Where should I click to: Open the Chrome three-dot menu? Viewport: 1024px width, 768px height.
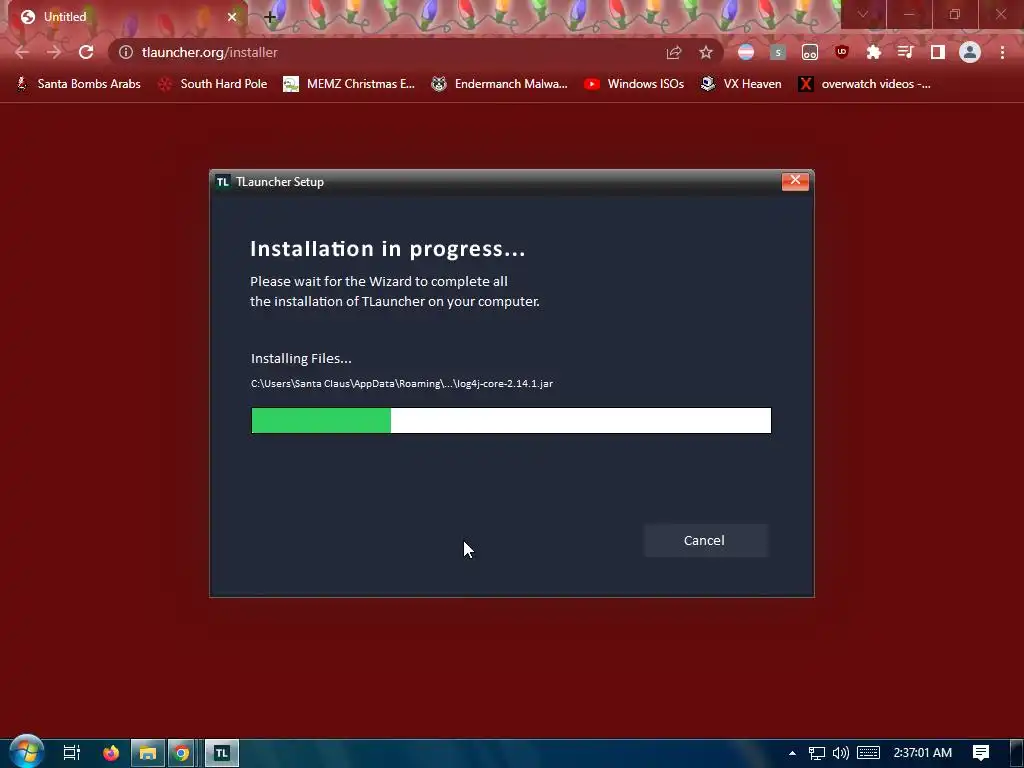tap(1002, 52)
